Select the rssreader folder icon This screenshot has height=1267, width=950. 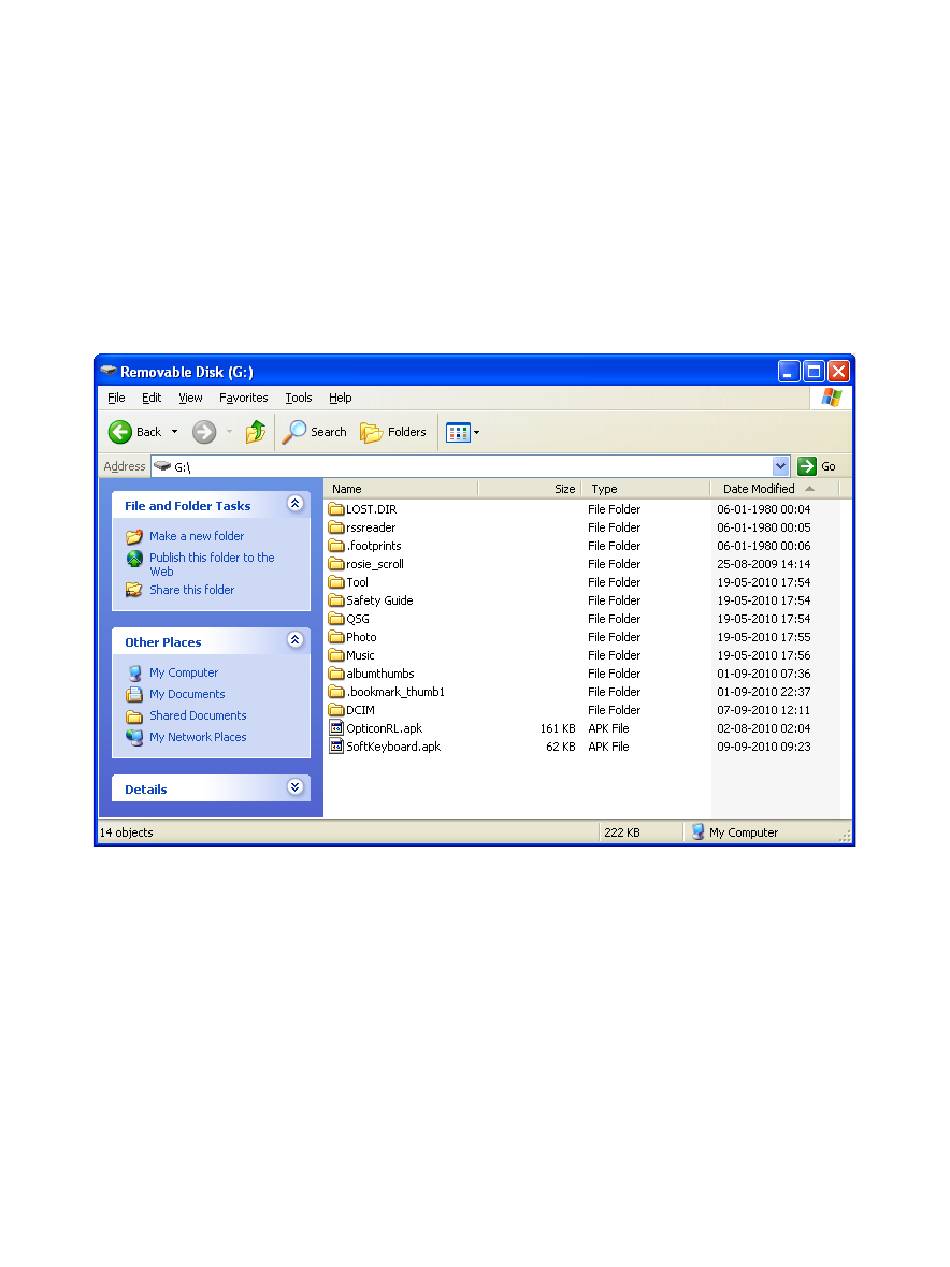(x=336, y=527)
